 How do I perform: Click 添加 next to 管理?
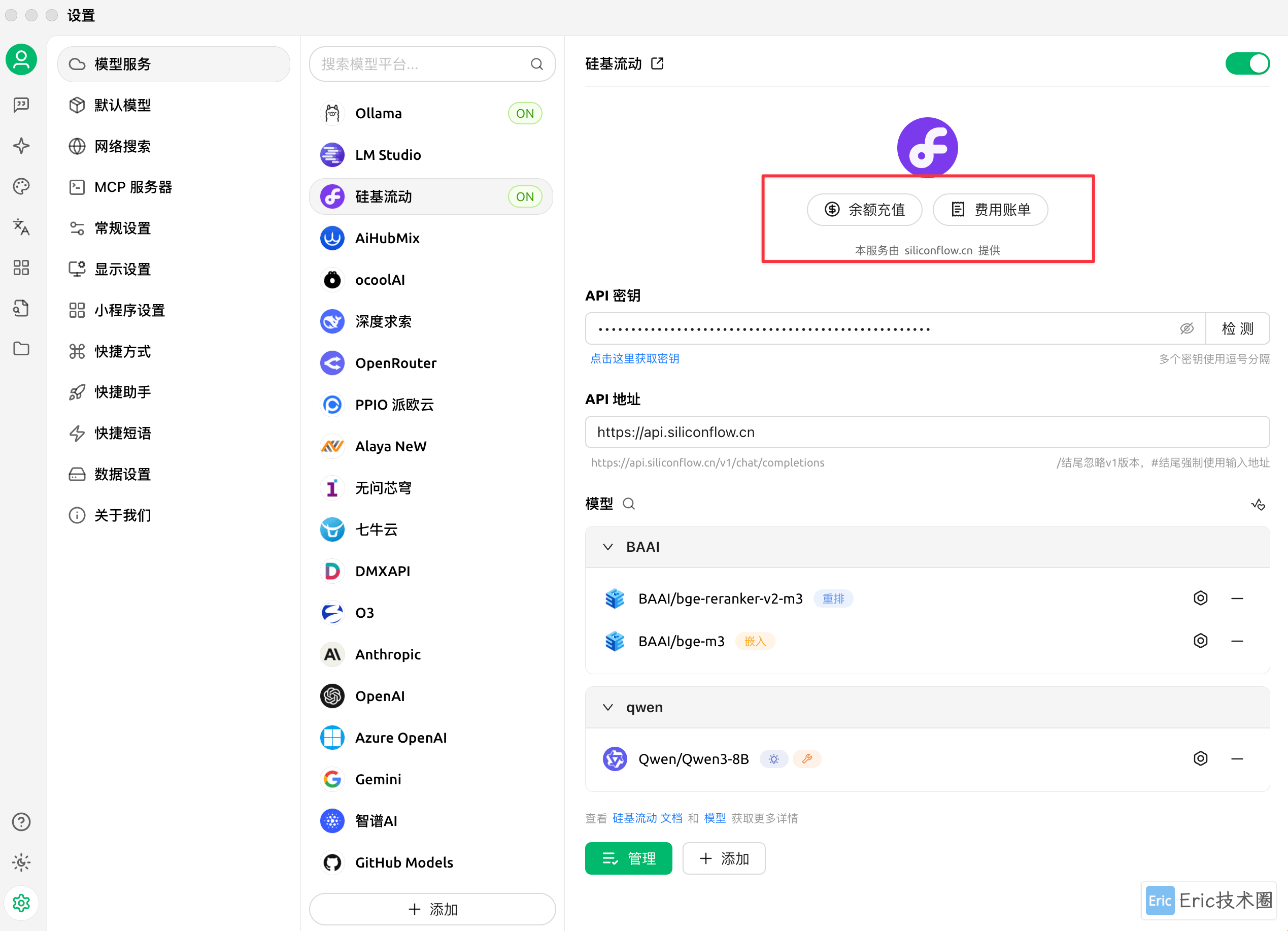pos(724,858)
